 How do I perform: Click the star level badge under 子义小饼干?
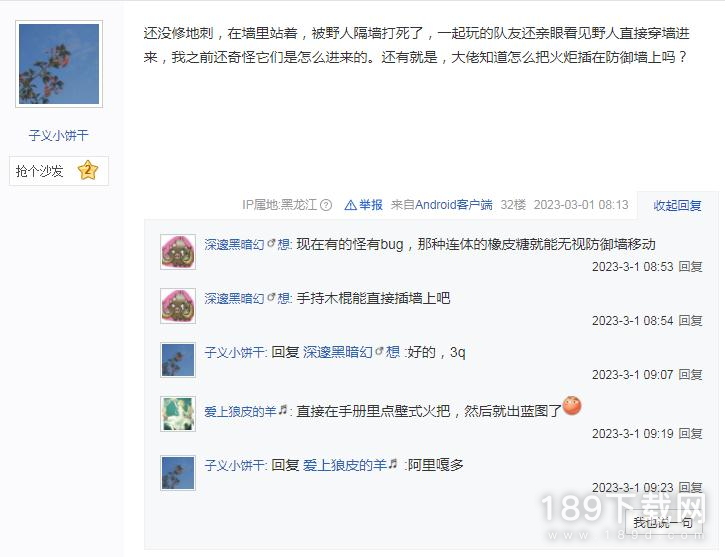[x=88, y=171]
